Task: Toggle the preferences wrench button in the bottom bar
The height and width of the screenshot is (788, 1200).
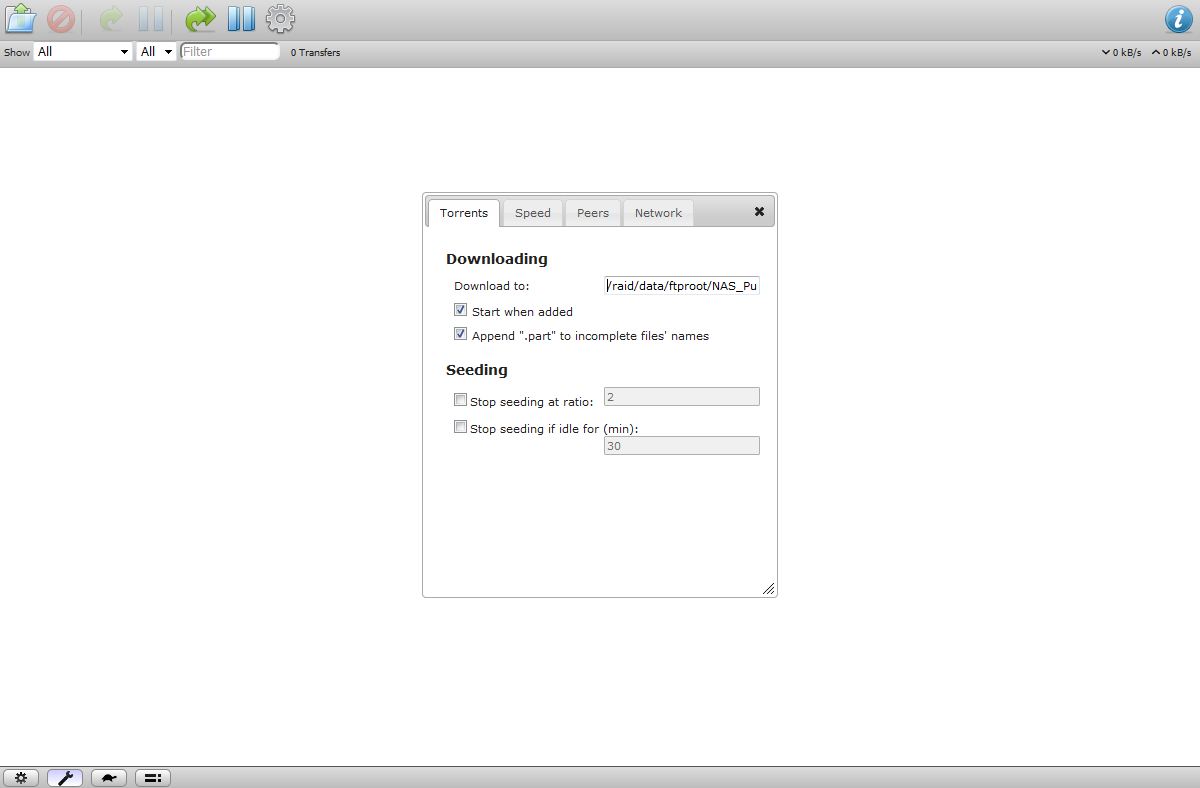Action: pos(65,777)
